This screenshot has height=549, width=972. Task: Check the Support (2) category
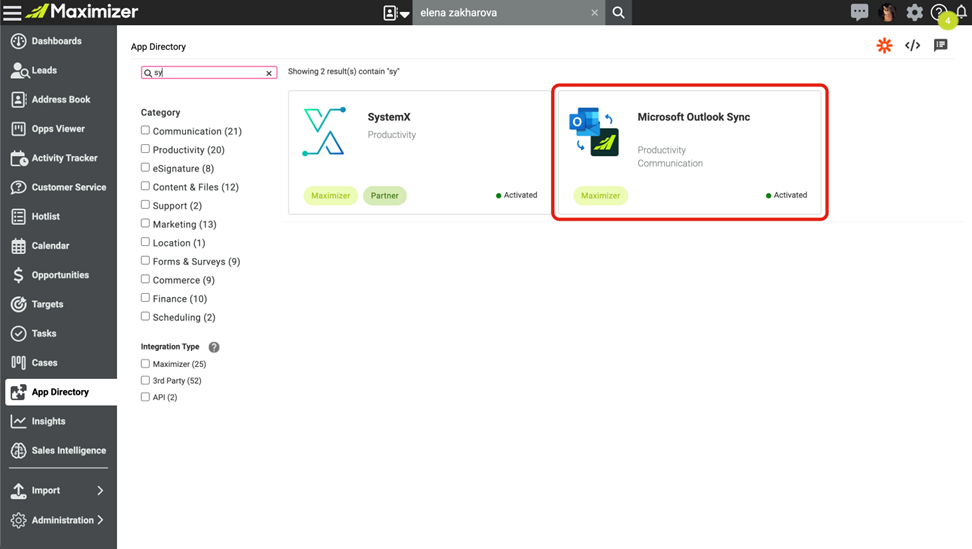pyautogui.click(x=145, y=204)
